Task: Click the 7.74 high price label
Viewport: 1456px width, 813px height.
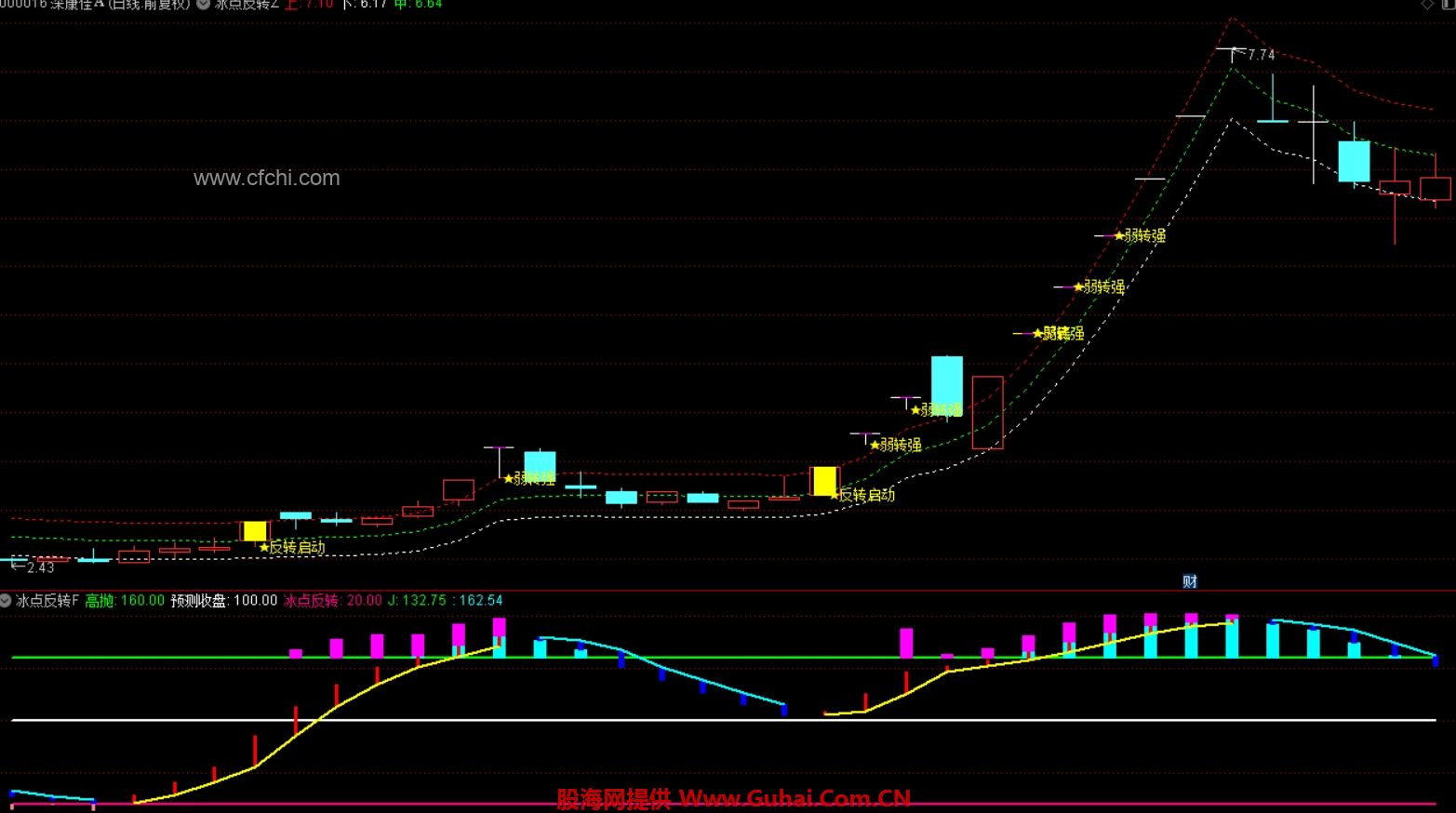Action: click(1262, 55)
